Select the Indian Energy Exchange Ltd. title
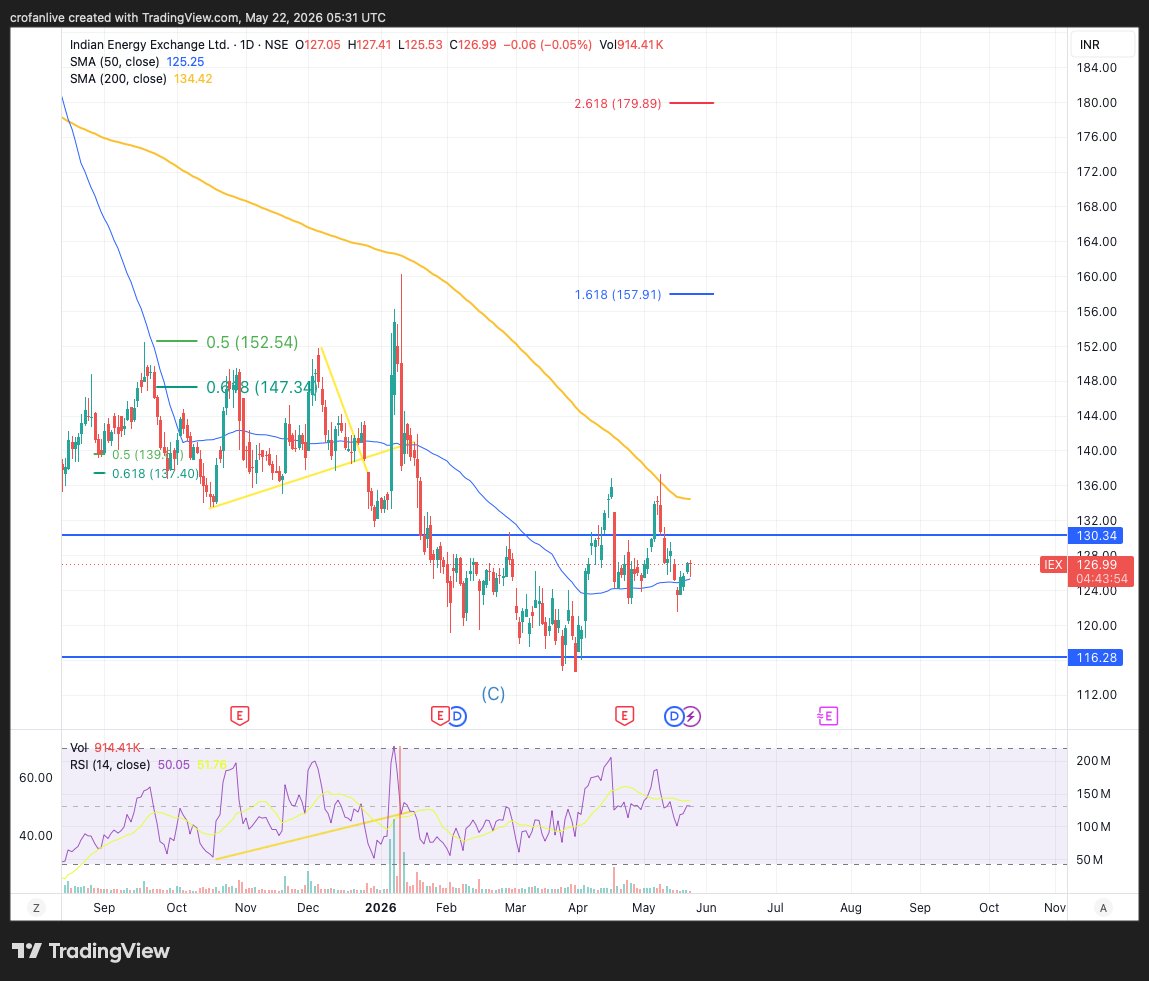Image resolution: width=1149 pixels, height=981 pixels. click(x=149, y=45)
